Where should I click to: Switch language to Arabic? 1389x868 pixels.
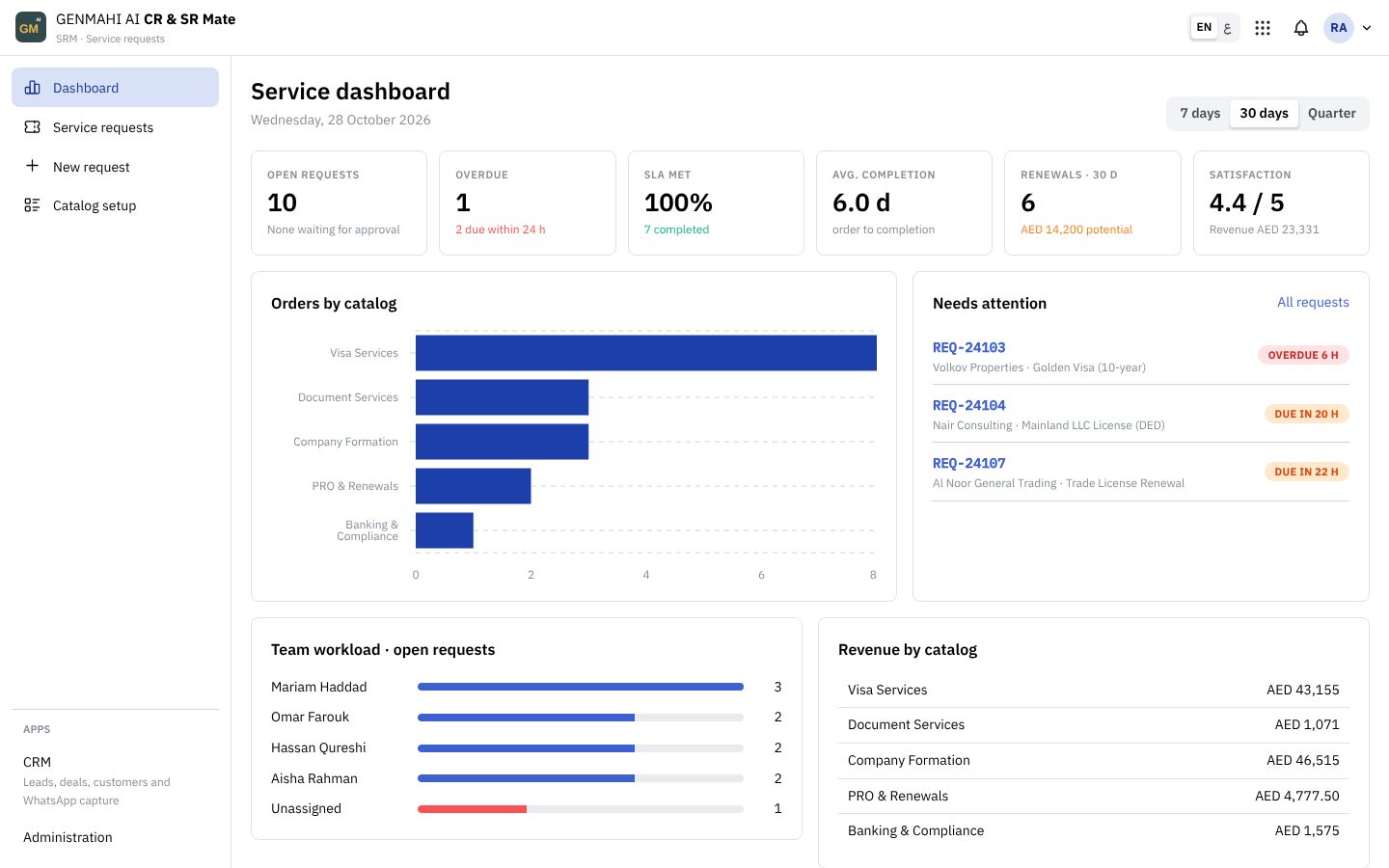1227,27
